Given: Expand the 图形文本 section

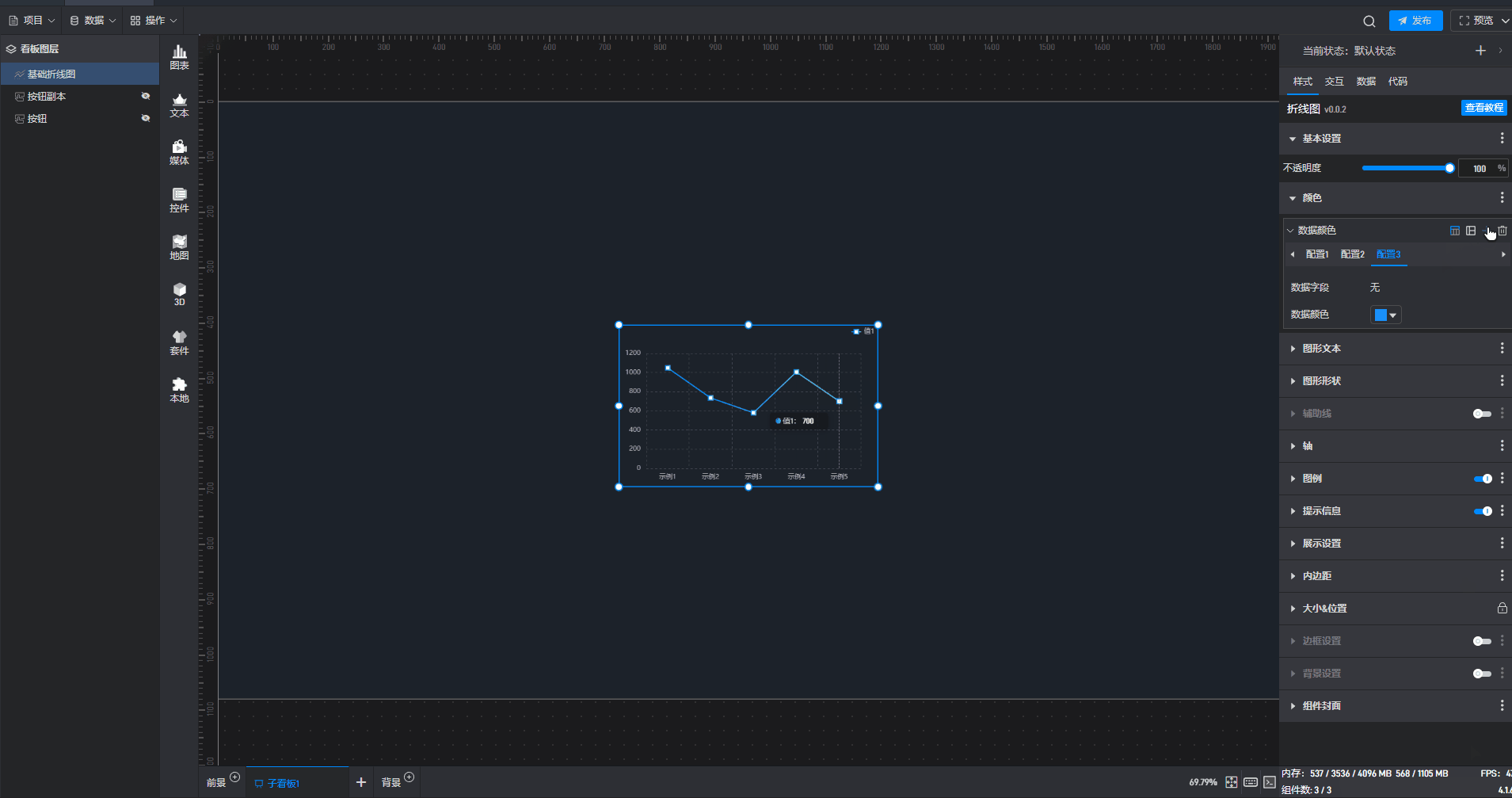Looking at the screenshot, I should 1321,349.
